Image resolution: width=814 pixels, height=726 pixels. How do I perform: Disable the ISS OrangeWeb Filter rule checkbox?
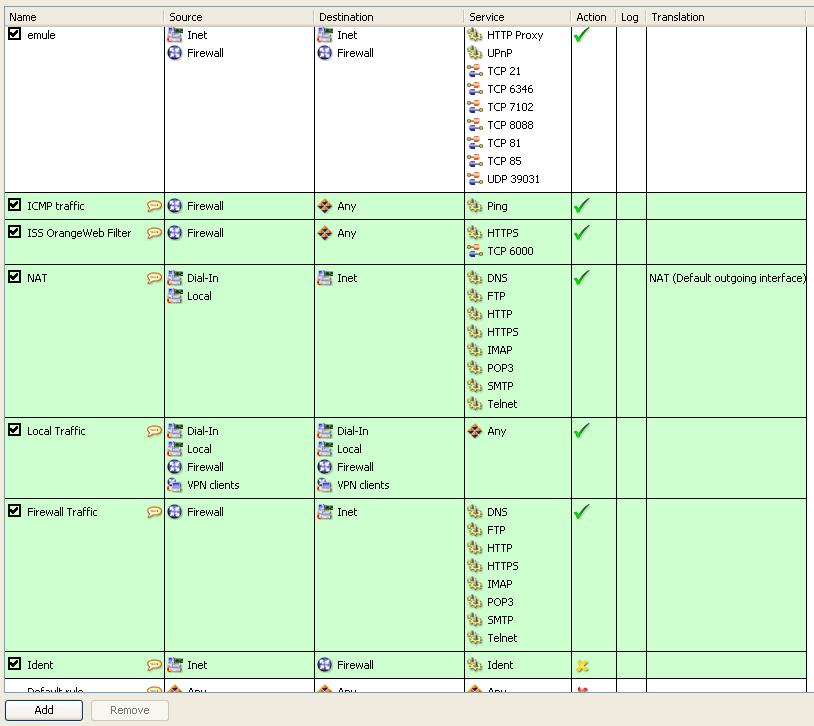coord(15,232)
